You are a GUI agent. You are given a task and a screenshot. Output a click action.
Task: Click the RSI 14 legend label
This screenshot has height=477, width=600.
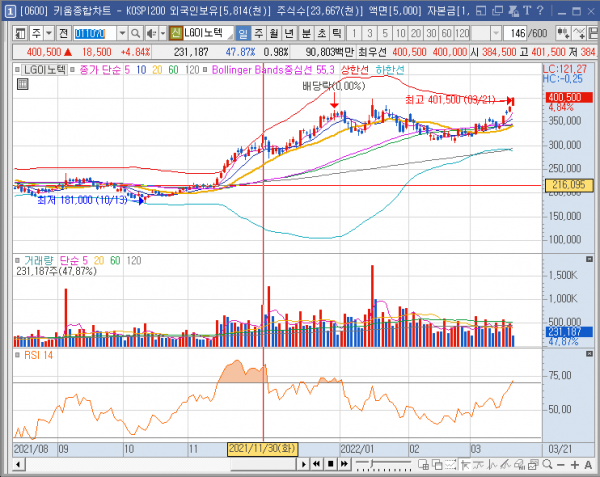[x=38, y=355]
